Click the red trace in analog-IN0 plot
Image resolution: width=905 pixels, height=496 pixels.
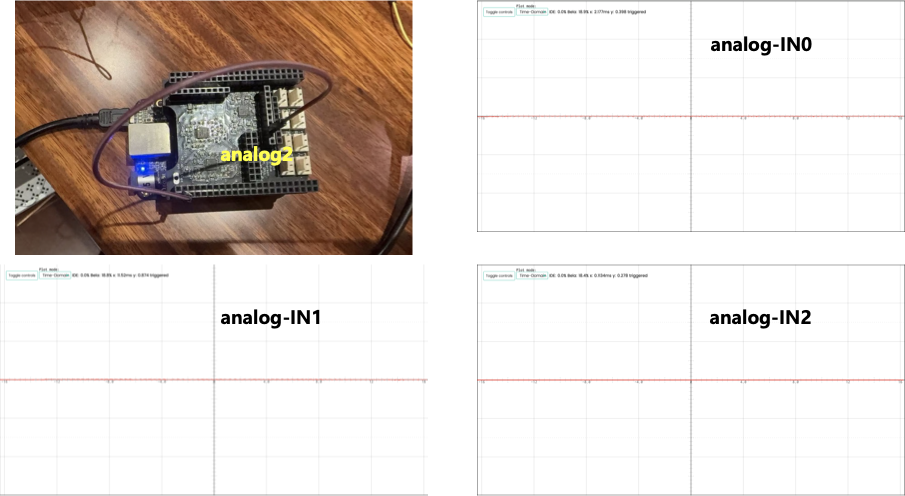(600, 117)
